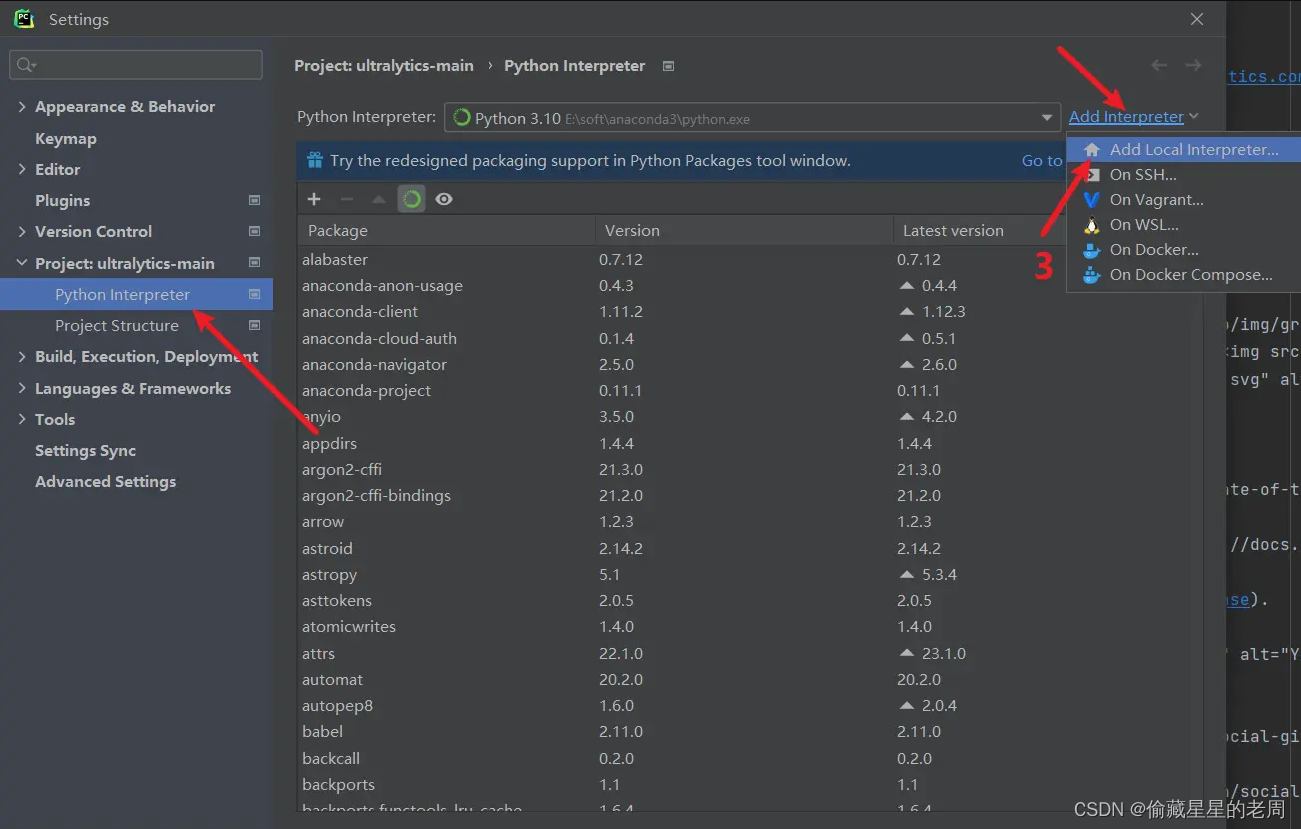This screenshot has width=1301, height=829.
Task: Select the babel package row
Action: pyautogui.click(x=750, y=731)
